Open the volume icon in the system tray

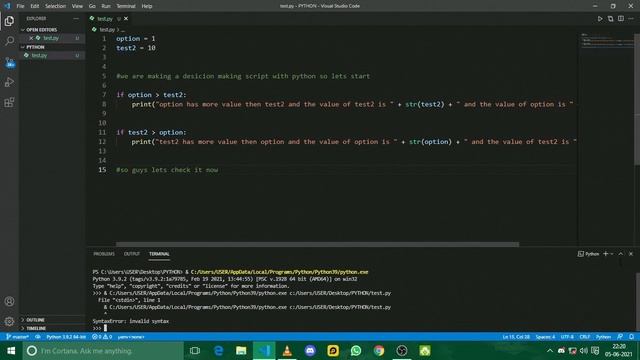(x=584, y=351)
